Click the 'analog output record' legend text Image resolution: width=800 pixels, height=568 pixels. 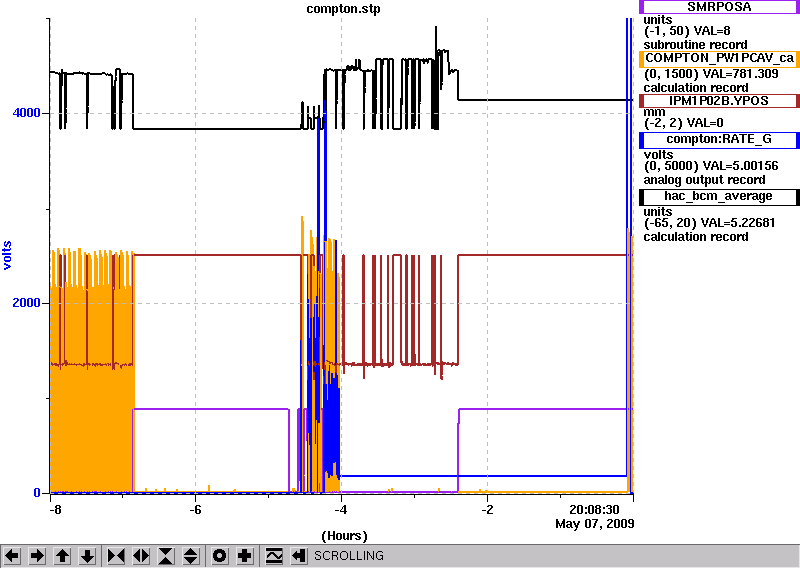point(704,180)
